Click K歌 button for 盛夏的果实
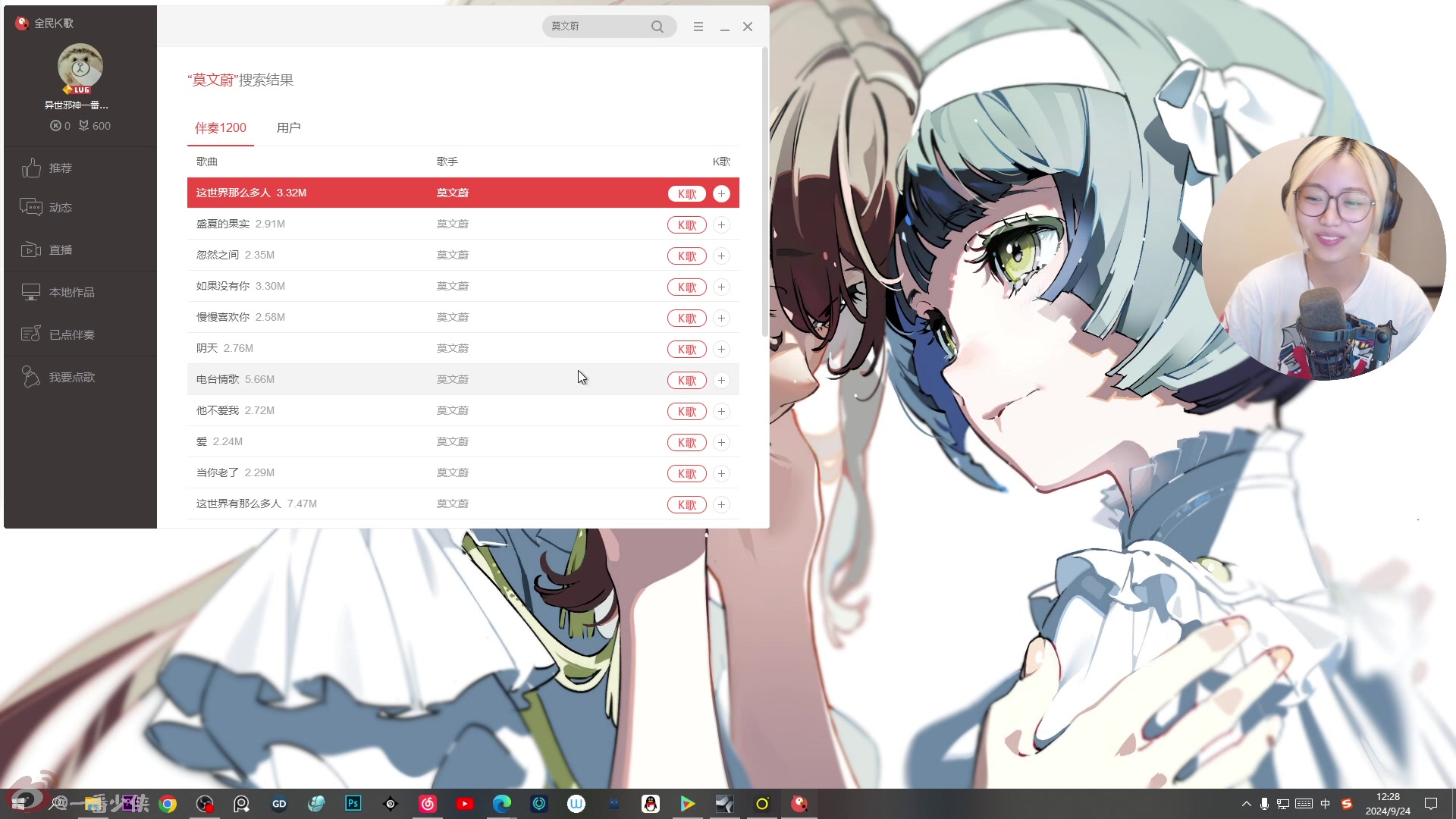The image size is (1456, 819). (687, 224)
